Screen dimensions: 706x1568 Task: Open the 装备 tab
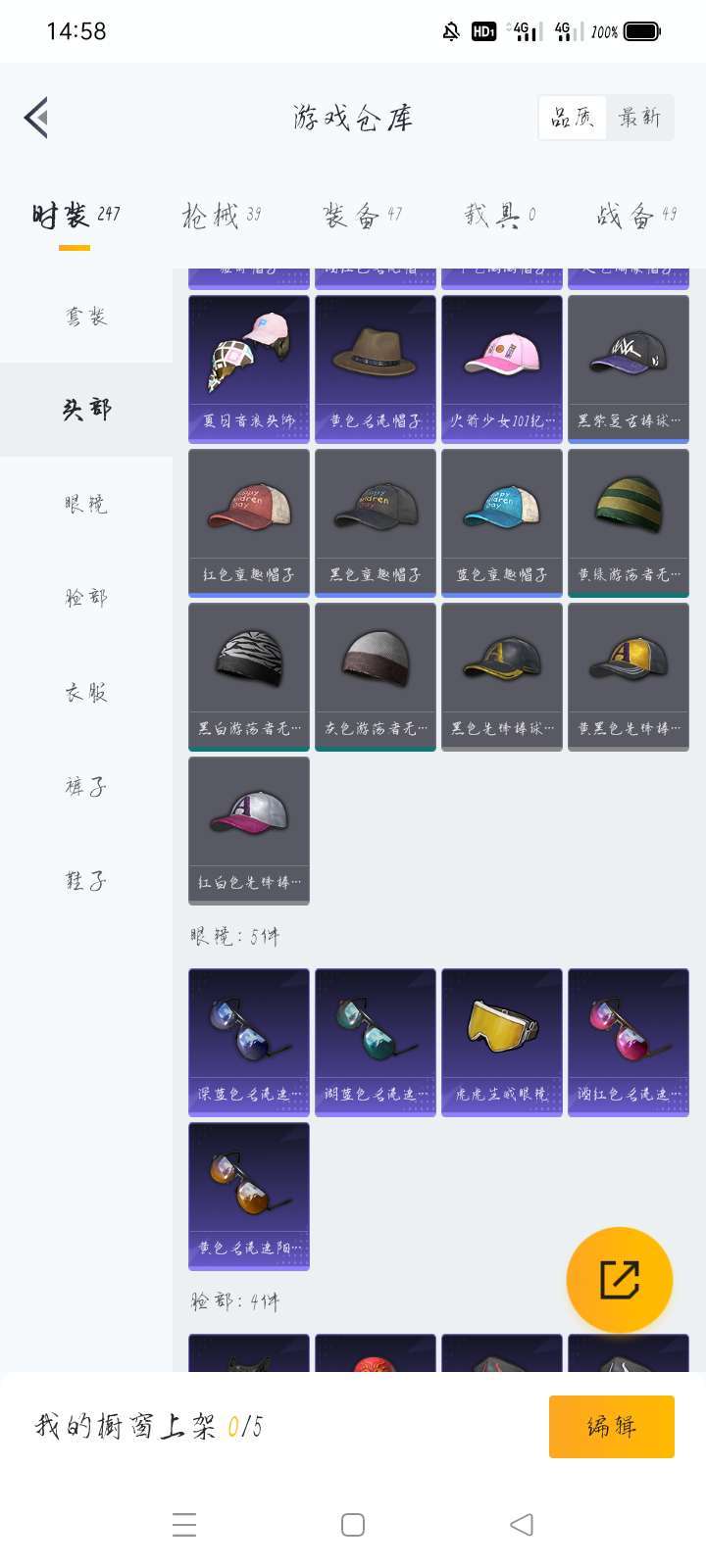coord(363,215)
